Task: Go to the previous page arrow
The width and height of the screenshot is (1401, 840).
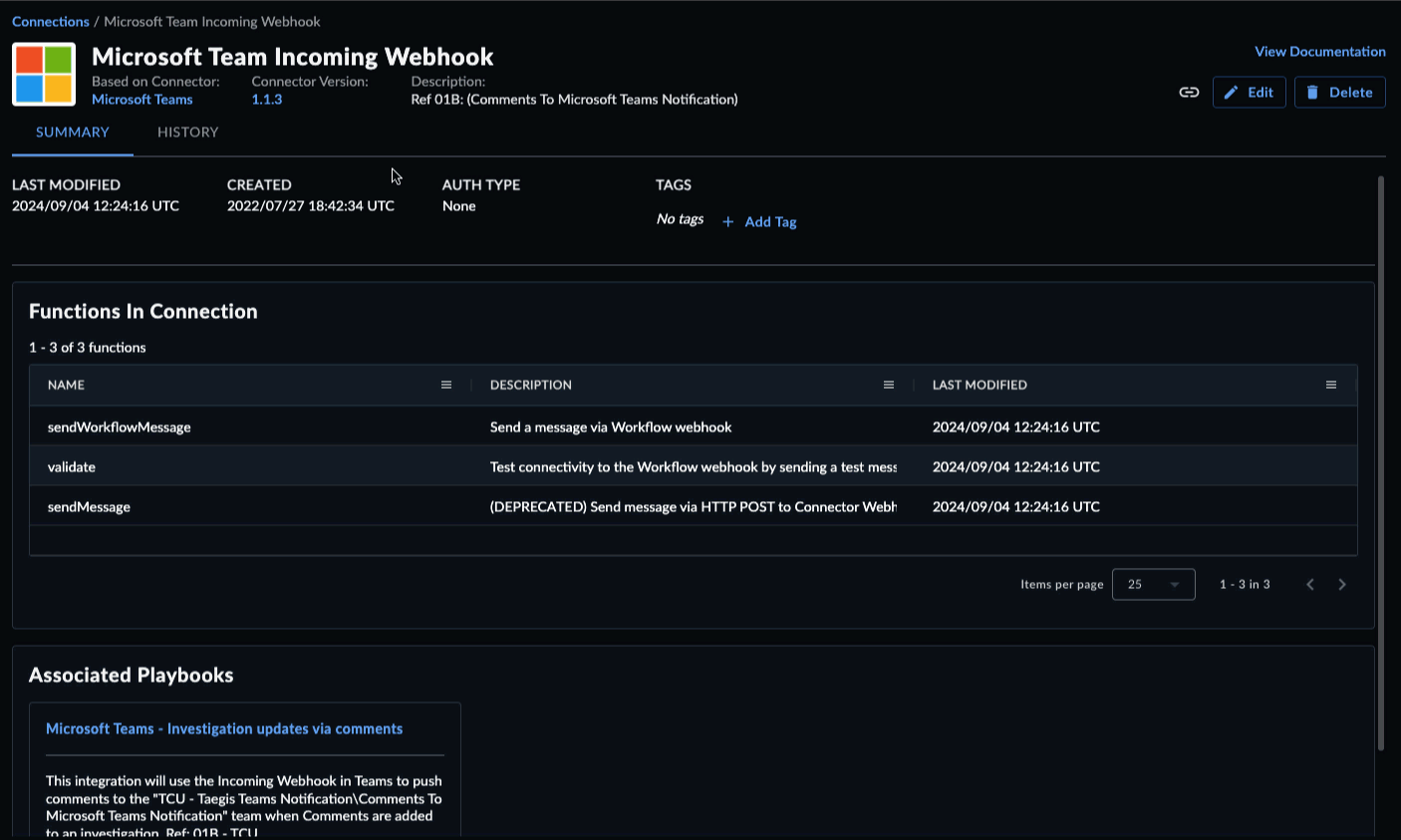Action: [x=1310, y=585]
